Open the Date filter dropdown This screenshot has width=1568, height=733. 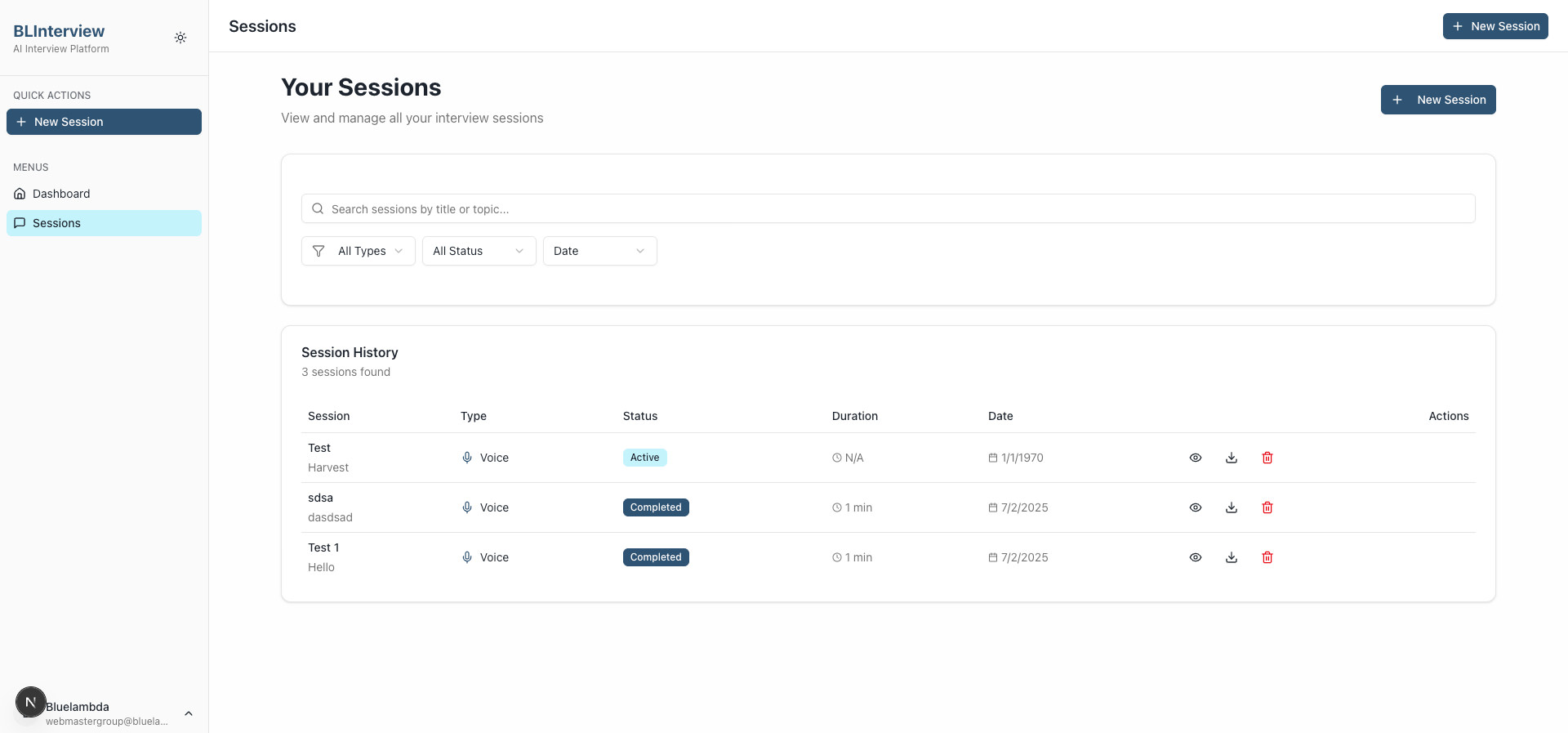point(599,251)
